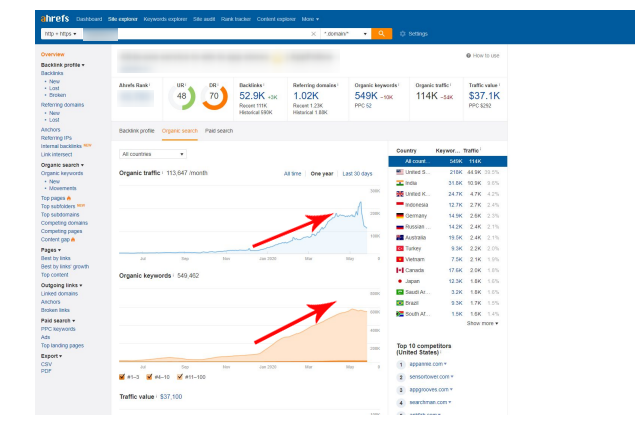The height and width of the screenshot is (442, 635).
Task: Open the Overview sidebar link
Action: 52,54
